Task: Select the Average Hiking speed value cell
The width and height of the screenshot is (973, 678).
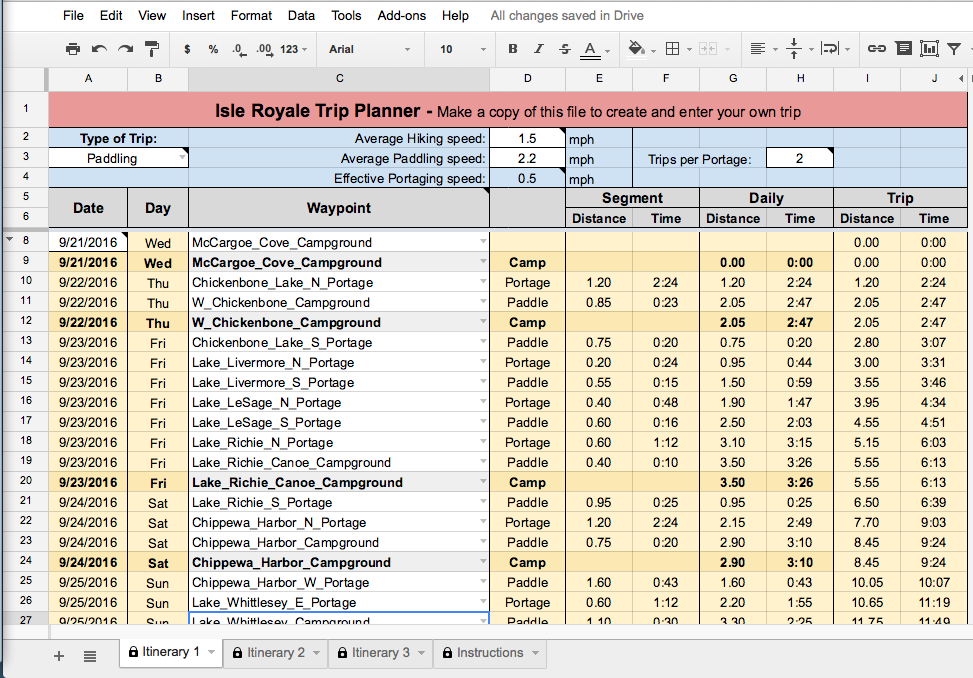Action: pos(527,139)
